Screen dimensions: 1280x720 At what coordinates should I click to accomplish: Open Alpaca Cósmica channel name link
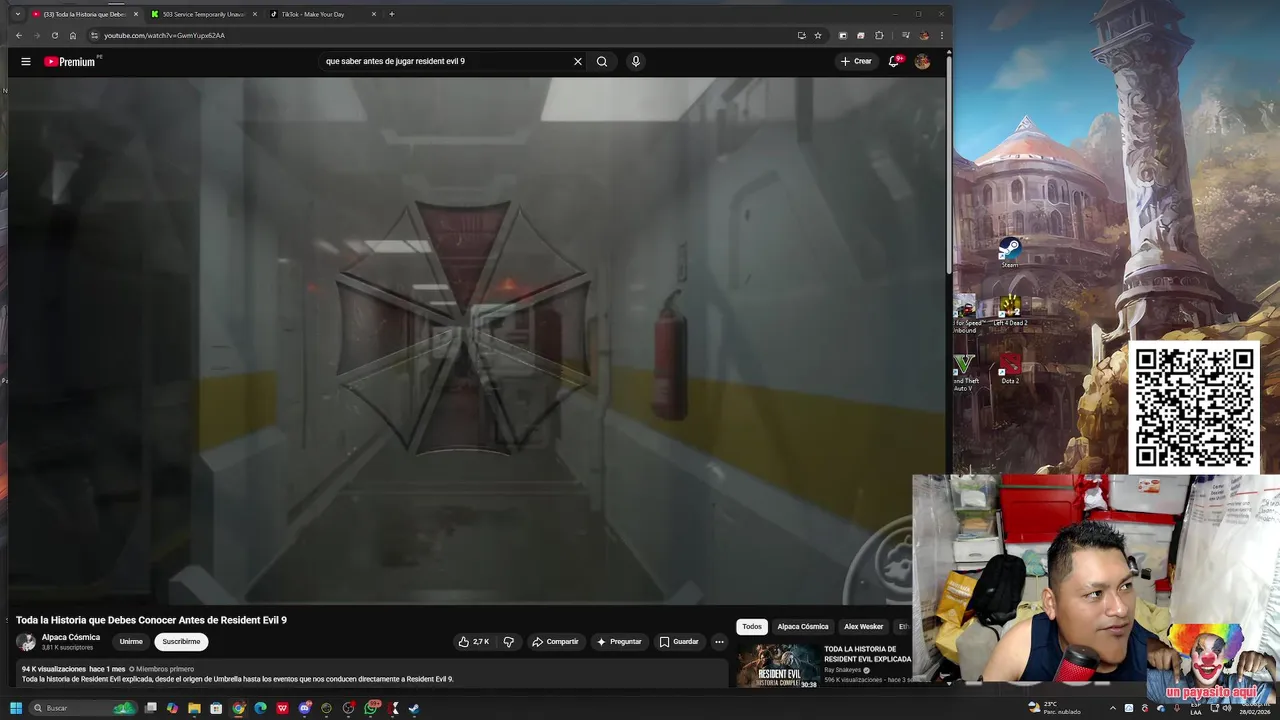pos(71,637)
